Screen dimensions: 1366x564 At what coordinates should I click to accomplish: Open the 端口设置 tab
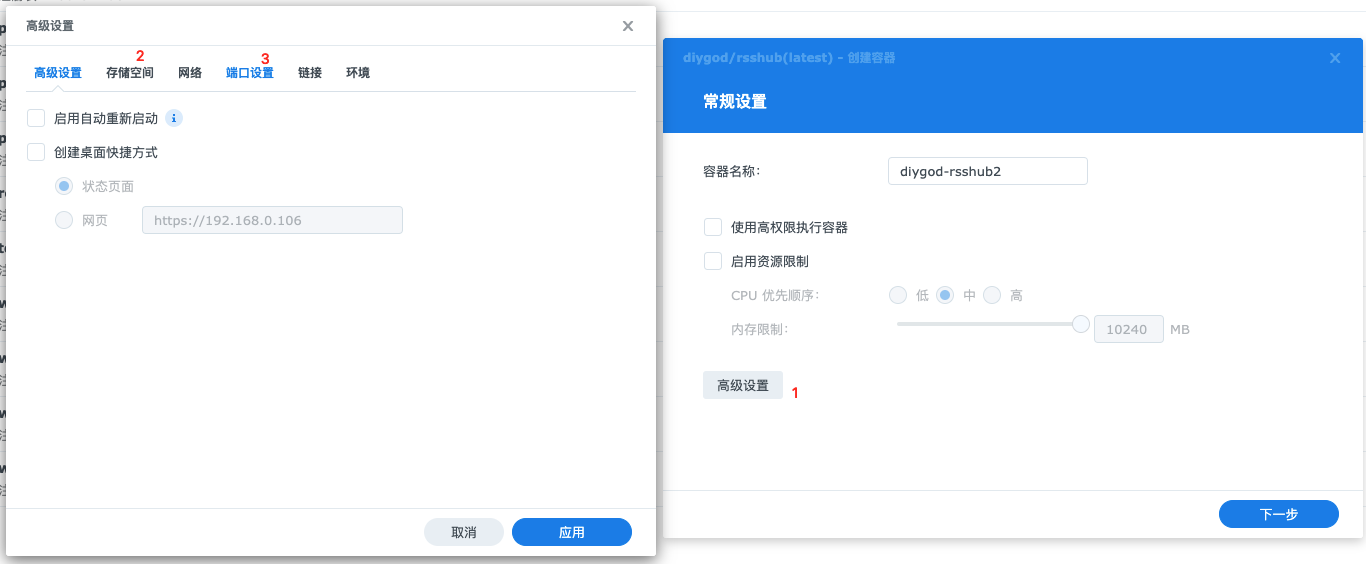[x=250, y=73]
